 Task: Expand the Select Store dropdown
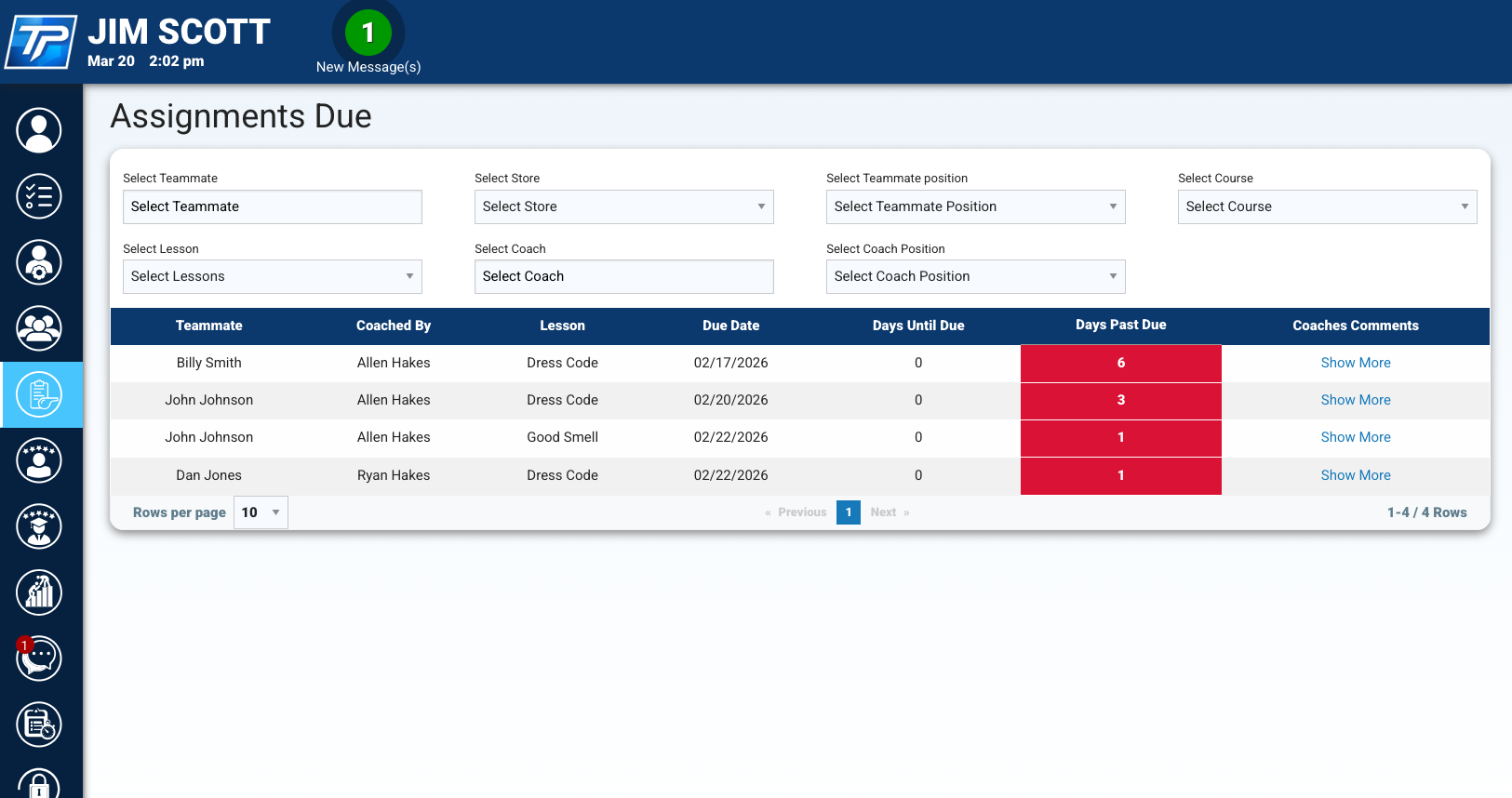[x=624, y=206]
